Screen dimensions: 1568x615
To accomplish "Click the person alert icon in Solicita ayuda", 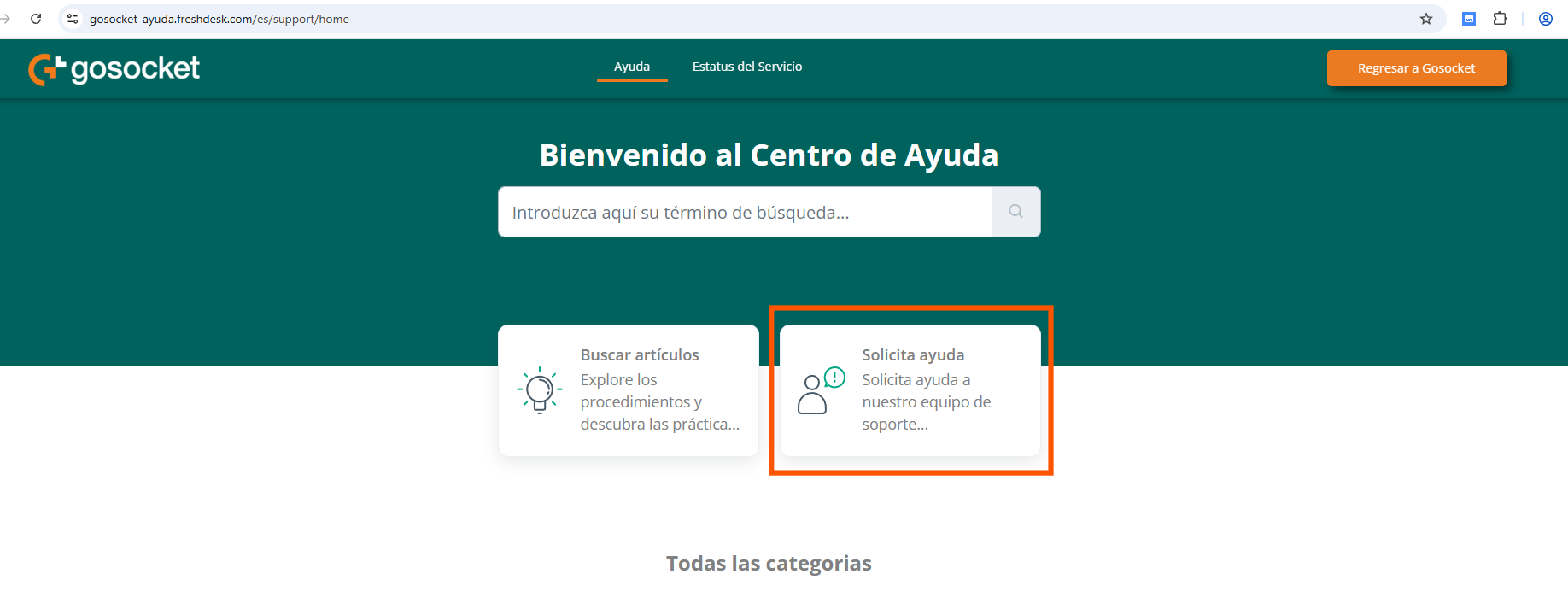I will pyautogui.click(x=821, y=390).
